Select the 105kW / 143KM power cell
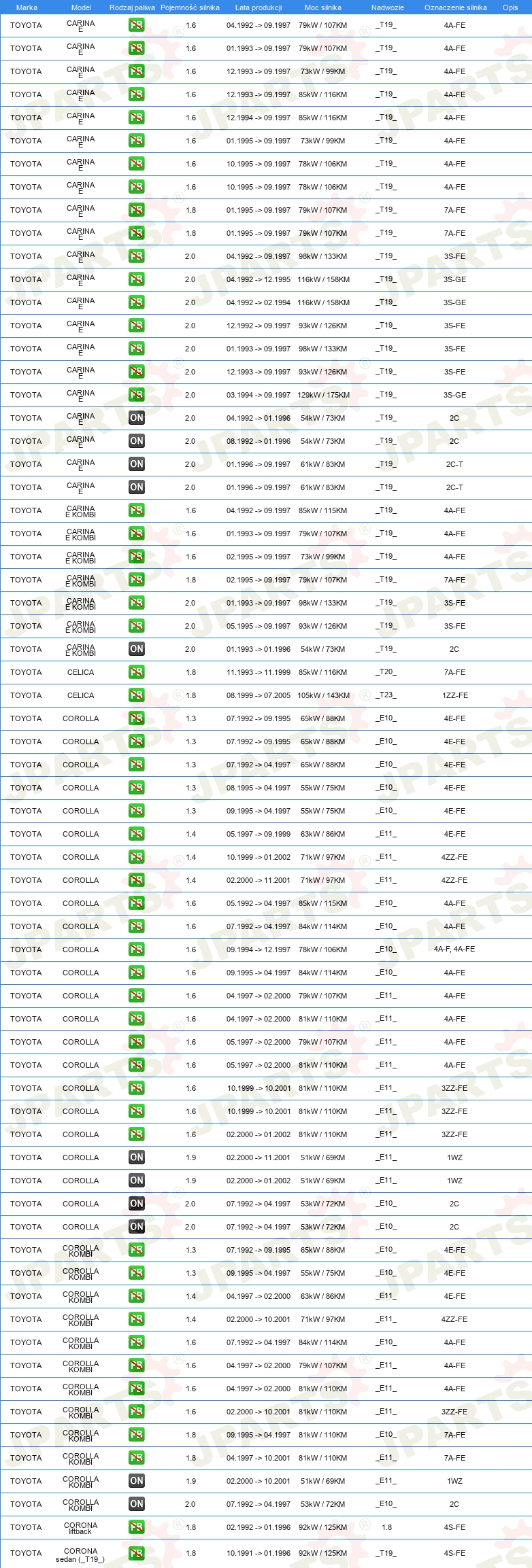This screenshot has width=532, height=1568. pos(323,695)
